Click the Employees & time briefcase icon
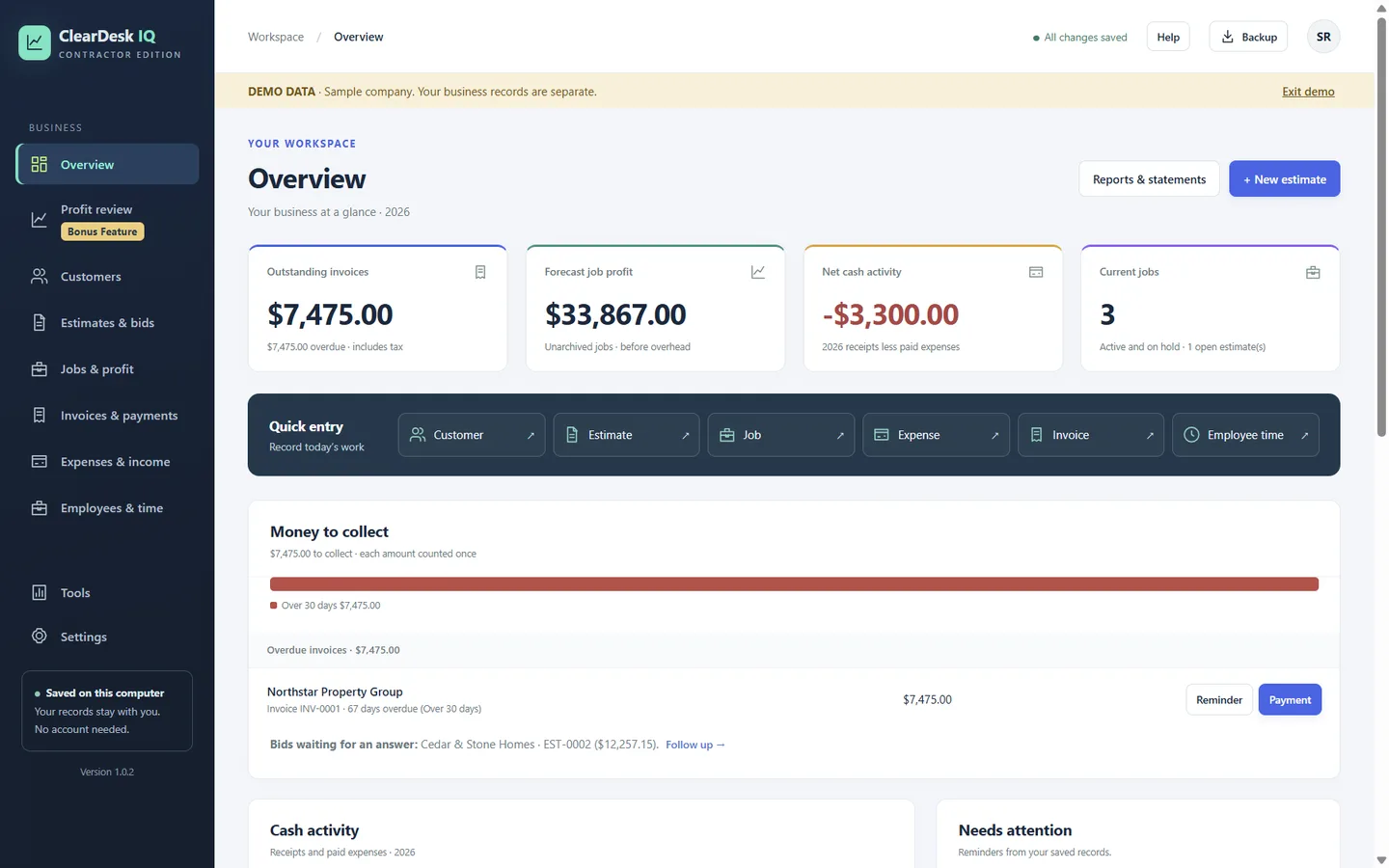The height and width of the screenshot is (868, 1389). coord(40,508)
